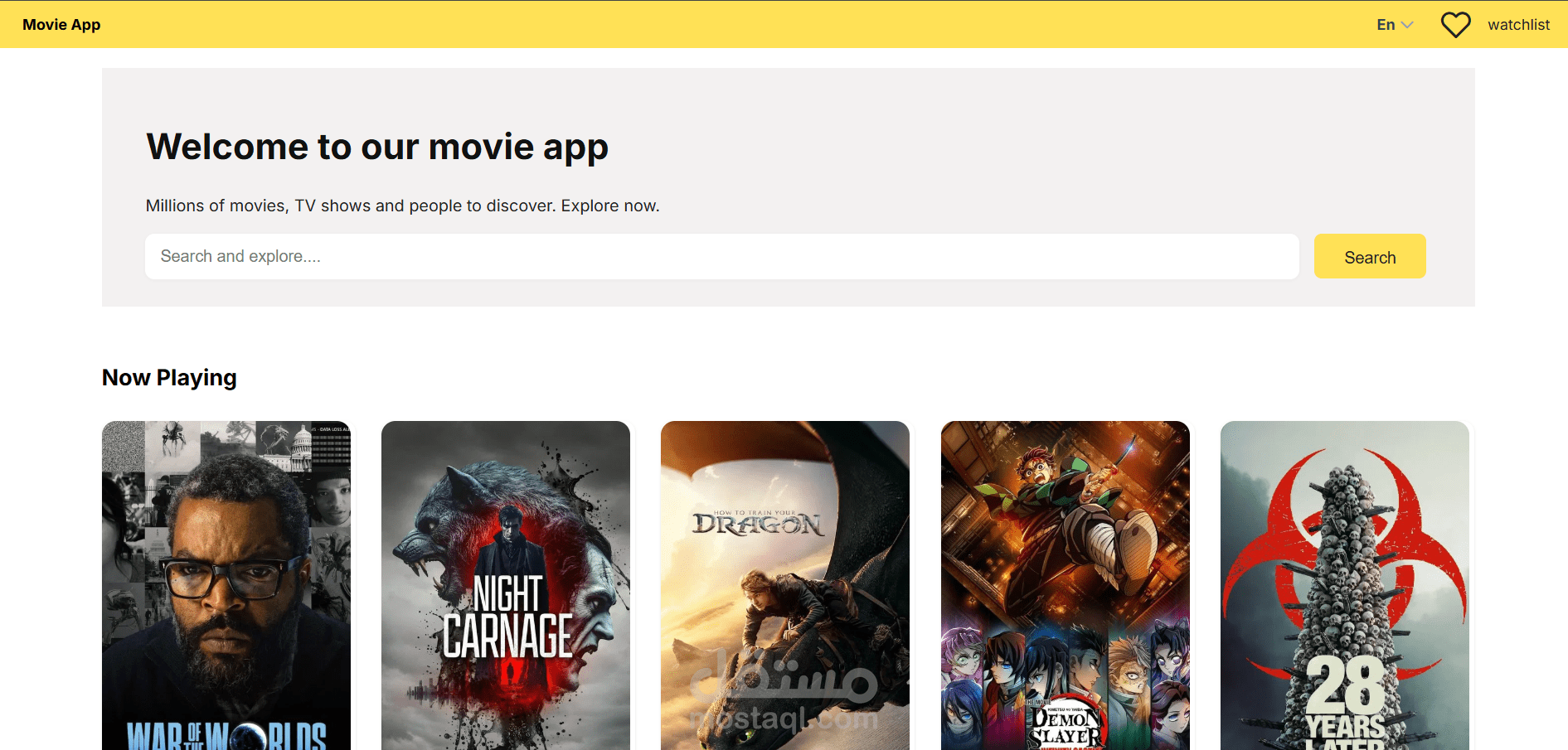Select Welcome to our movie app heading
This screenshot has width=1568, height=750.
point(377,148)
